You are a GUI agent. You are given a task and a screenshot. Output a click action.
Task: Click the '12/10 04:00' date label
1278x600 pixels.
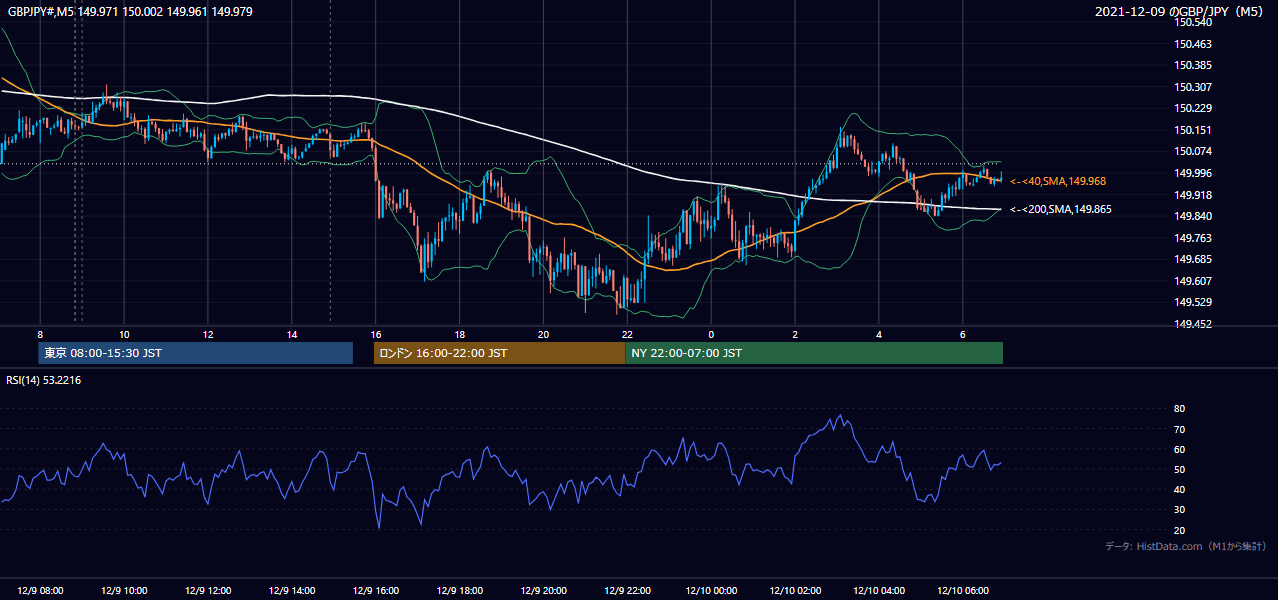879,591
